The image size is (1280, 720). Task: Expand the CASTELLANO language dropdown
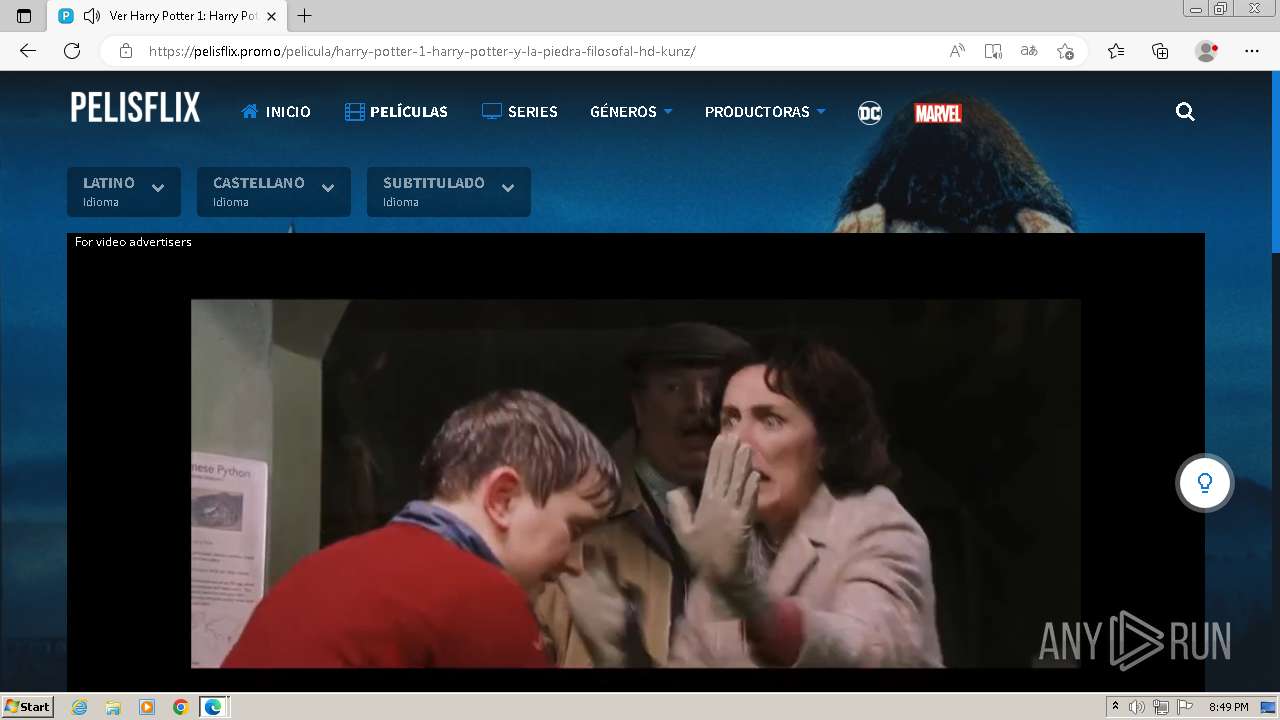tap(274, 192)
